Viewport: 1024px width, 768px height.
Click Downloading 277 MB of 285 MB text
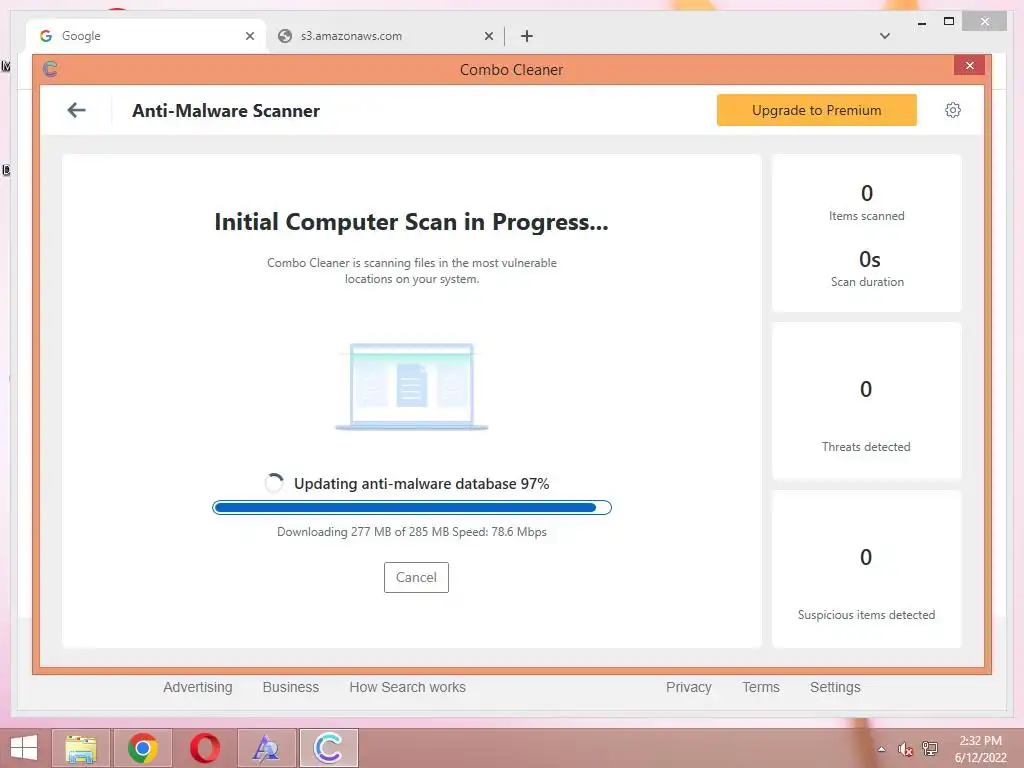click(411, 532)
